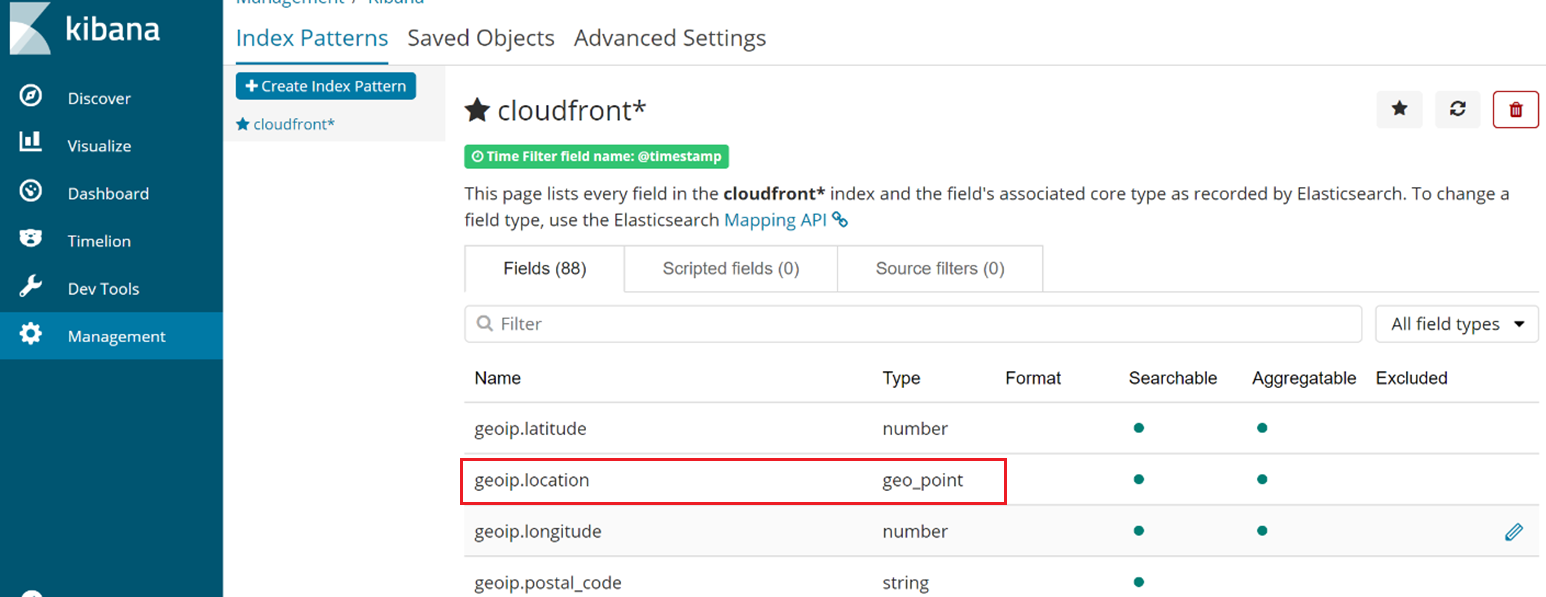Screen dimensions: 1546x597
Task: Click Create Index Pattern button
Action: (x=326, y=86)
